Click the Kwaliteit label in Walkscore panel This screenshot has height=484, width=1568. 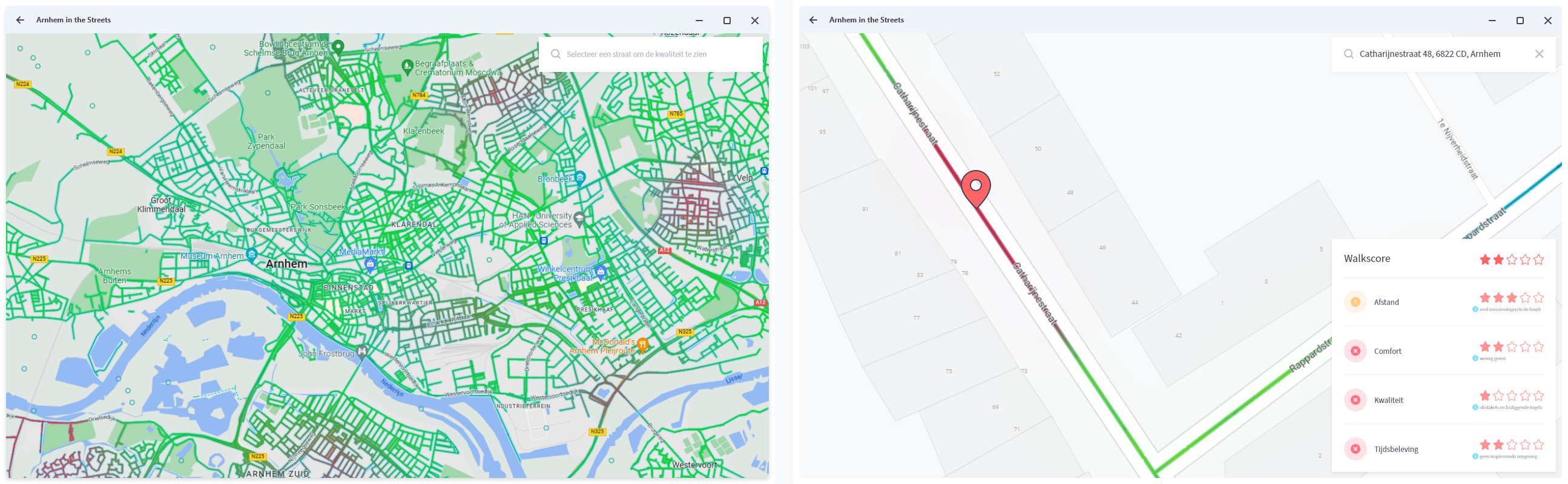pyautogui.click(x=1388, y=400)
